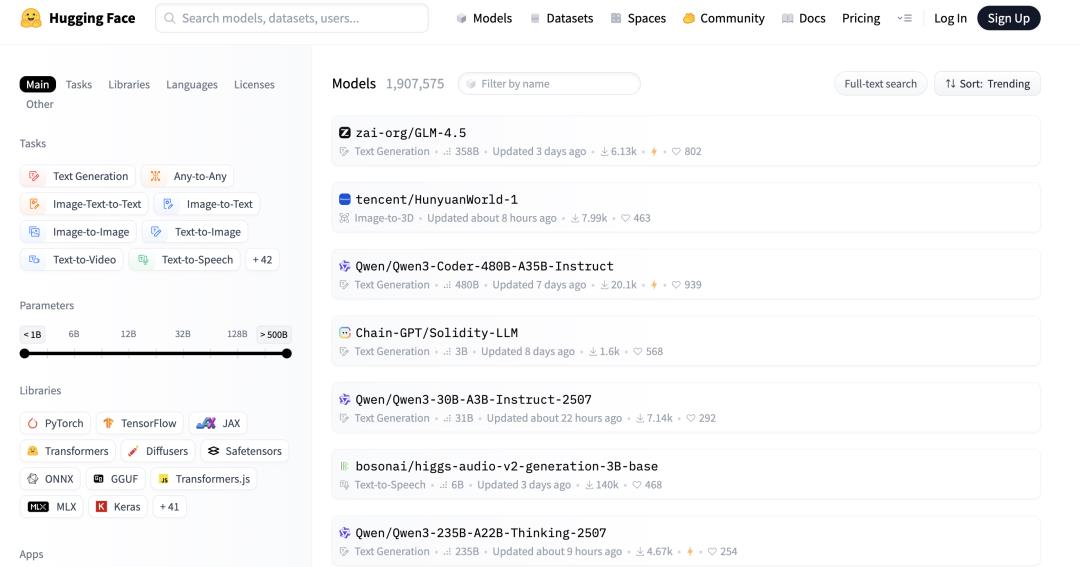Screen dimensions: 1080x567
Task: Click the right parameters slider handle
Action: (x=287, y=353)
